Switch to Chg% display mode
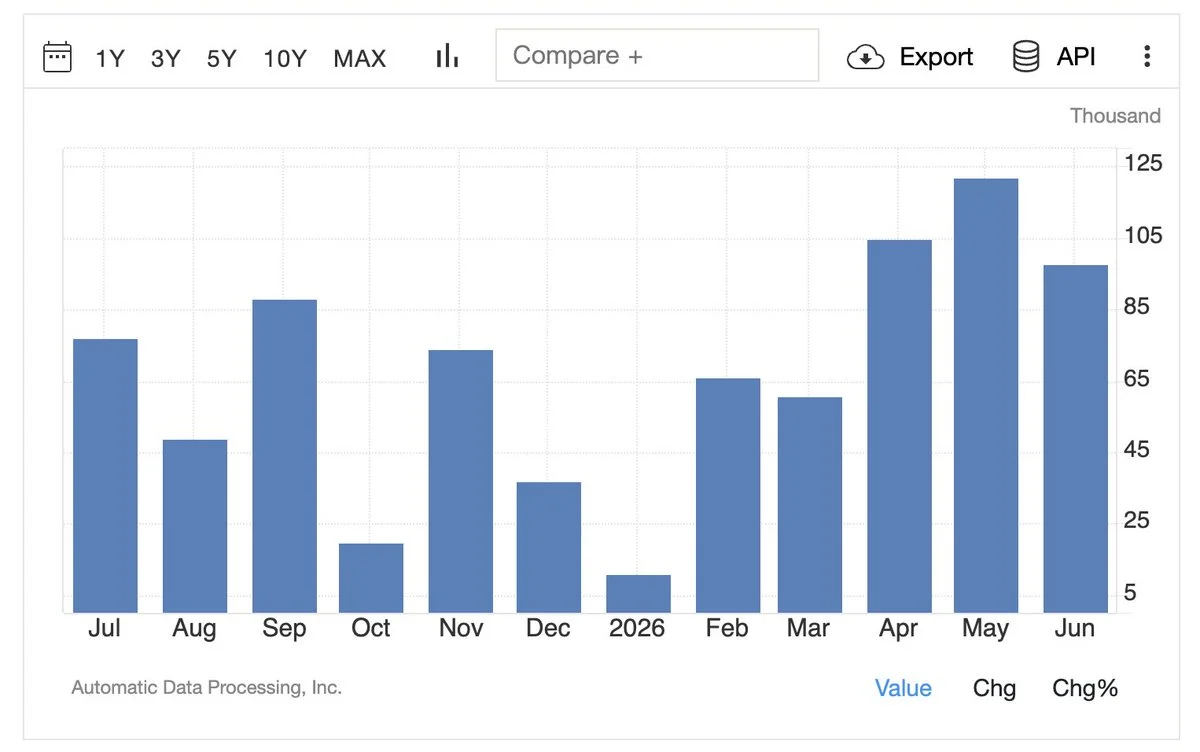The image size is (1200, 752). tap(1085, 688)
